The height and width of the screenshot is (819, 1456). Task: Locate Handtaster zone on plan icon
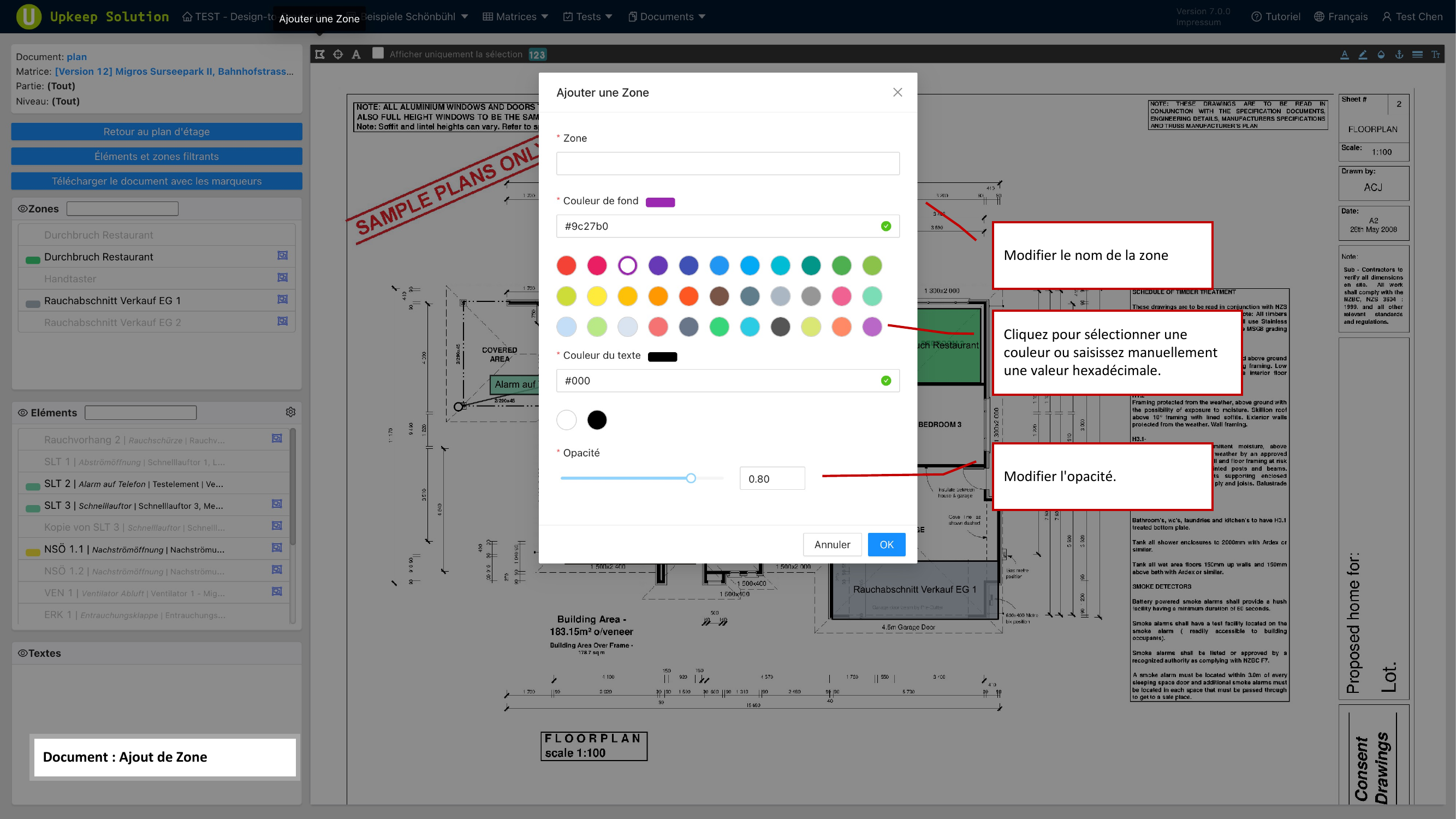(x=283, y=277)
